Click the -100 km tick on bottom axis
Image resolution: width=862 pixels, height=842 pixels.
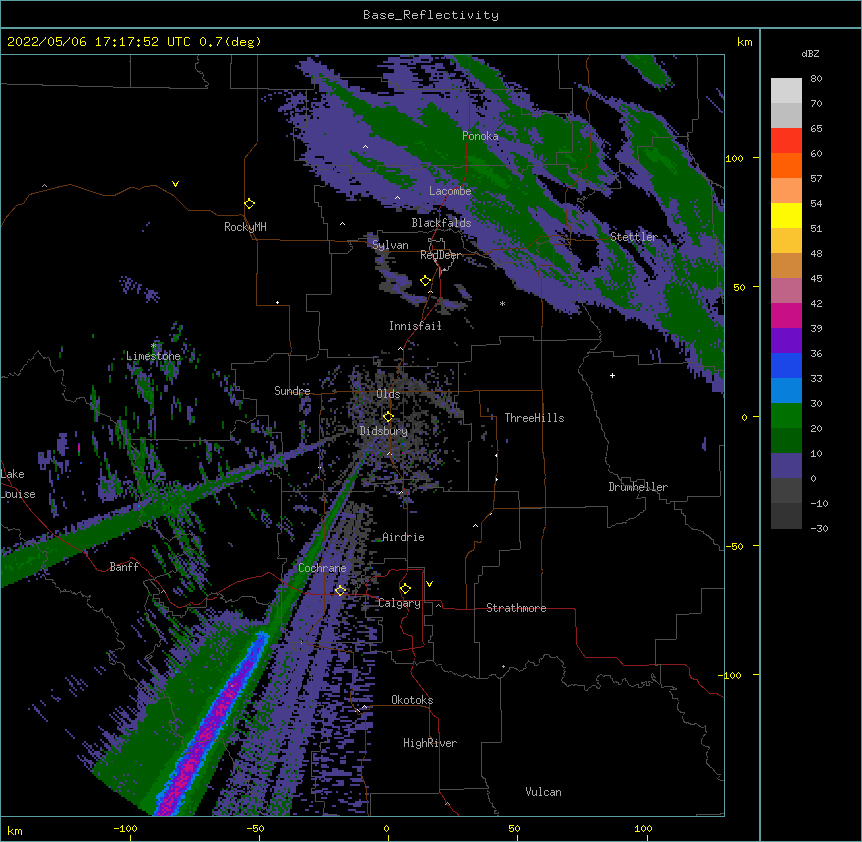click(x=125, y=829)
